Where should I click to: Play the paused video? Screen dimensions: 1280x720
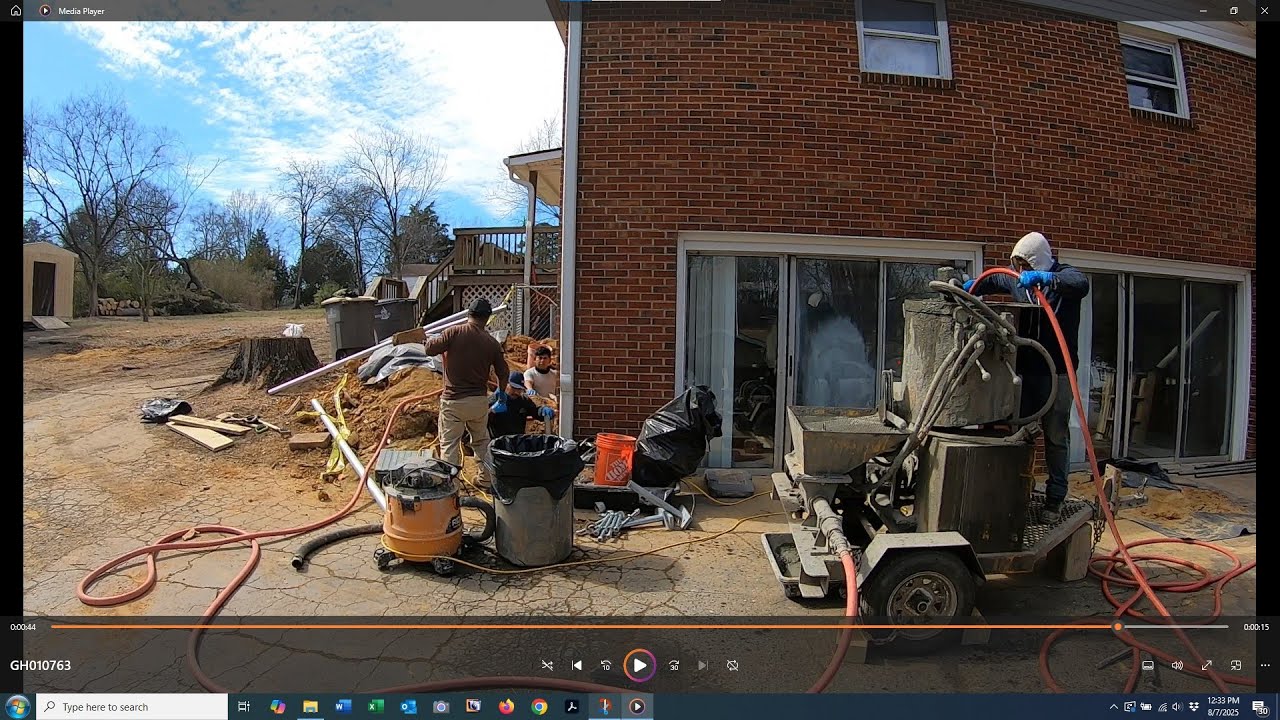pos(640,665)
